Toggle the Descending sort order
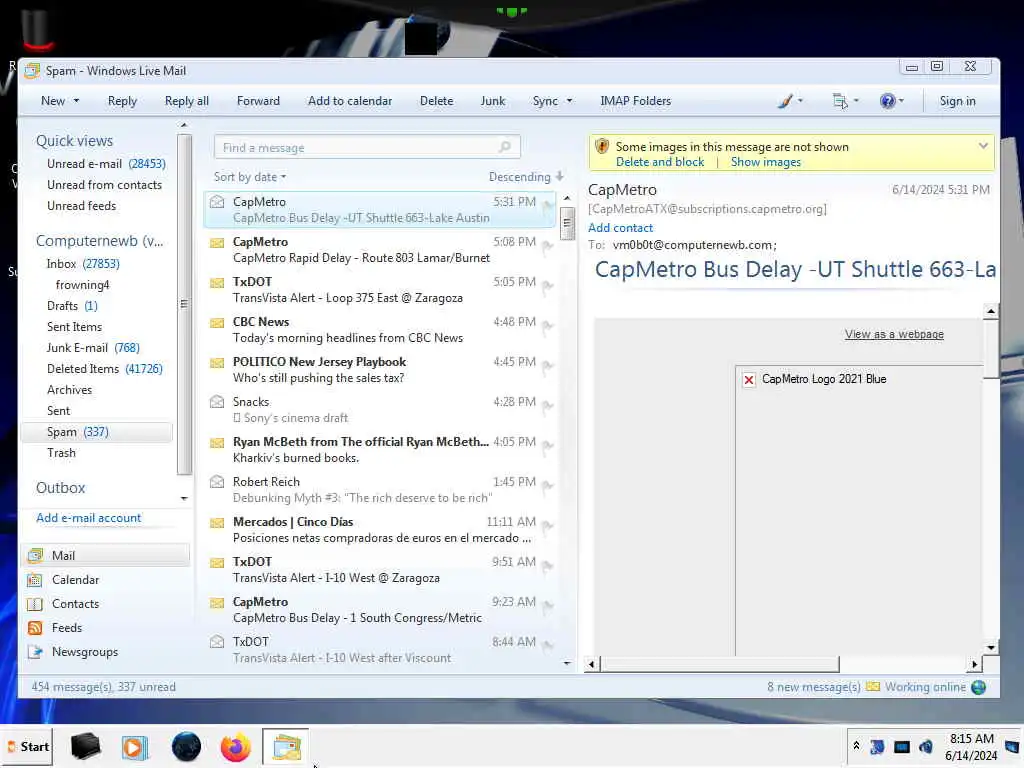The image size is (1024, 768). (x=526, y=177)
